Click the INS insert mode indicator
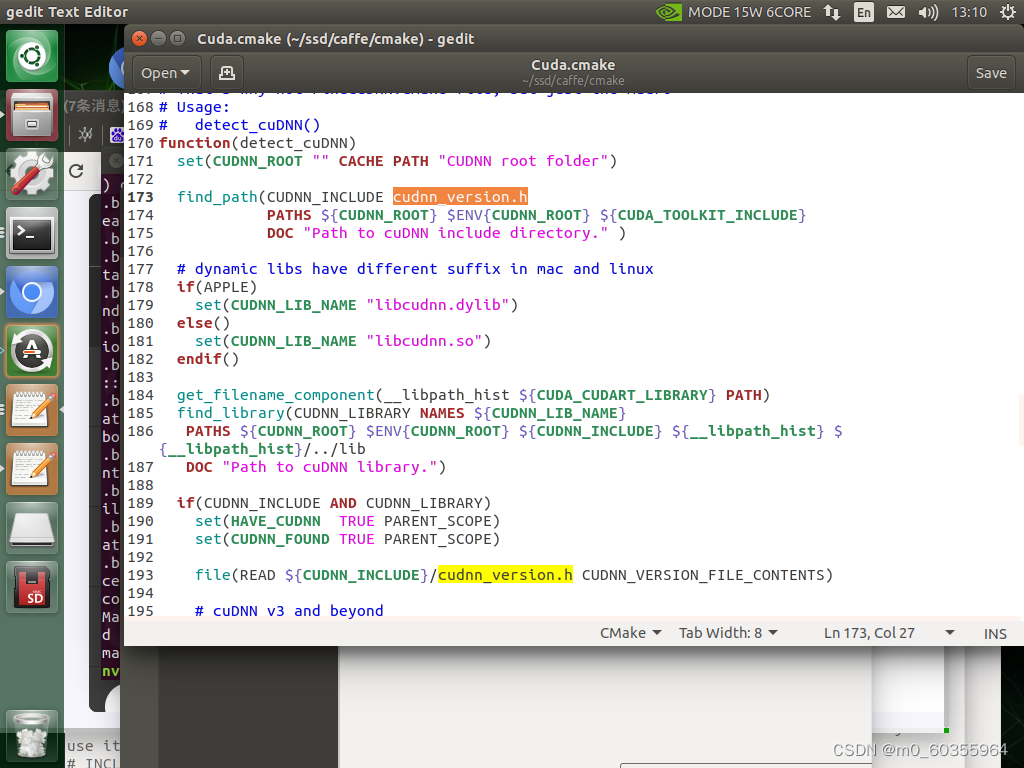The image size is (1024, 768). click(x=995, y=633)
